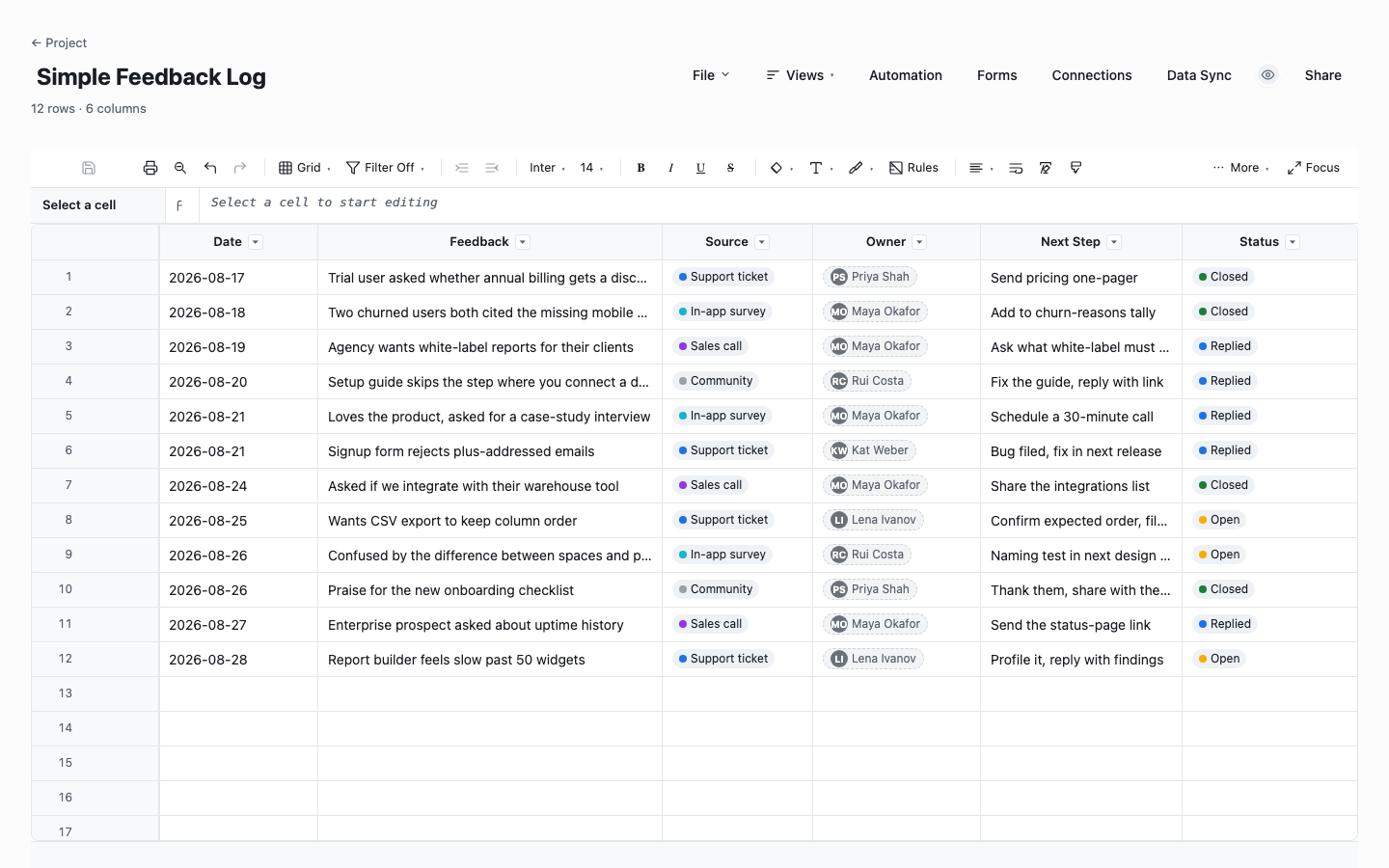Click the Filter funnel icon

pyautogui.click(x=353, y=168)
